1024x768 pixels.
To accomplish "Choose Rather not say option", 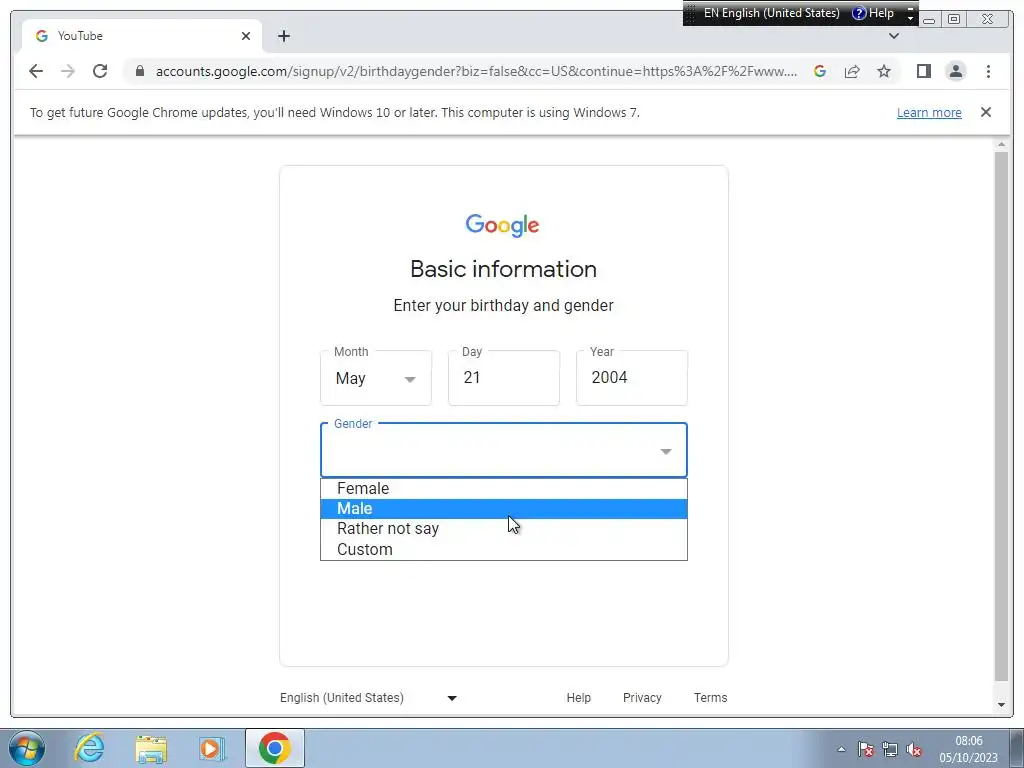I will (504, 529).
